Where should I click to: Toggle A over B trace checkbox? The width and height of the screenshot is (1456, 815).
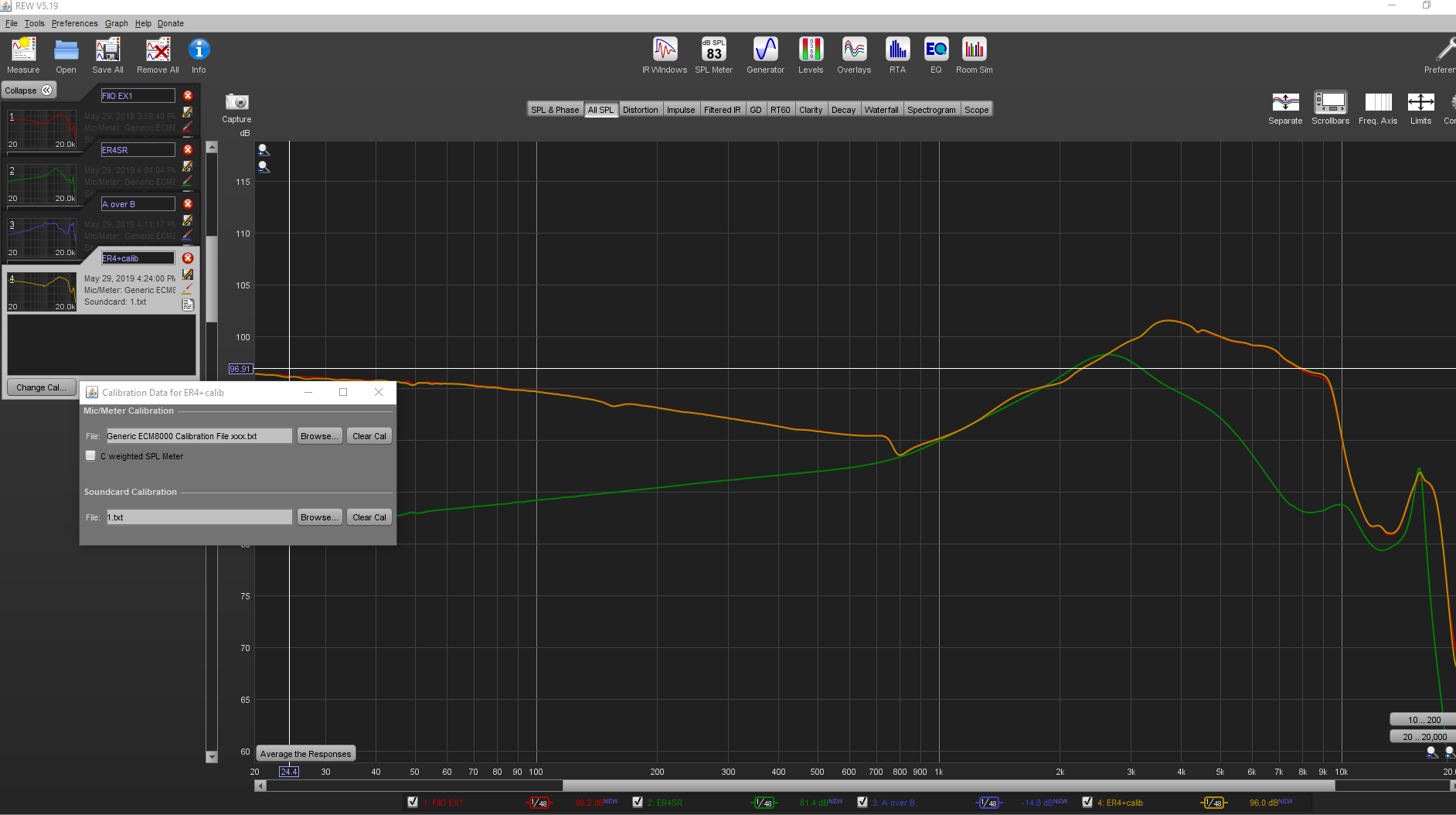pos(862,802)
